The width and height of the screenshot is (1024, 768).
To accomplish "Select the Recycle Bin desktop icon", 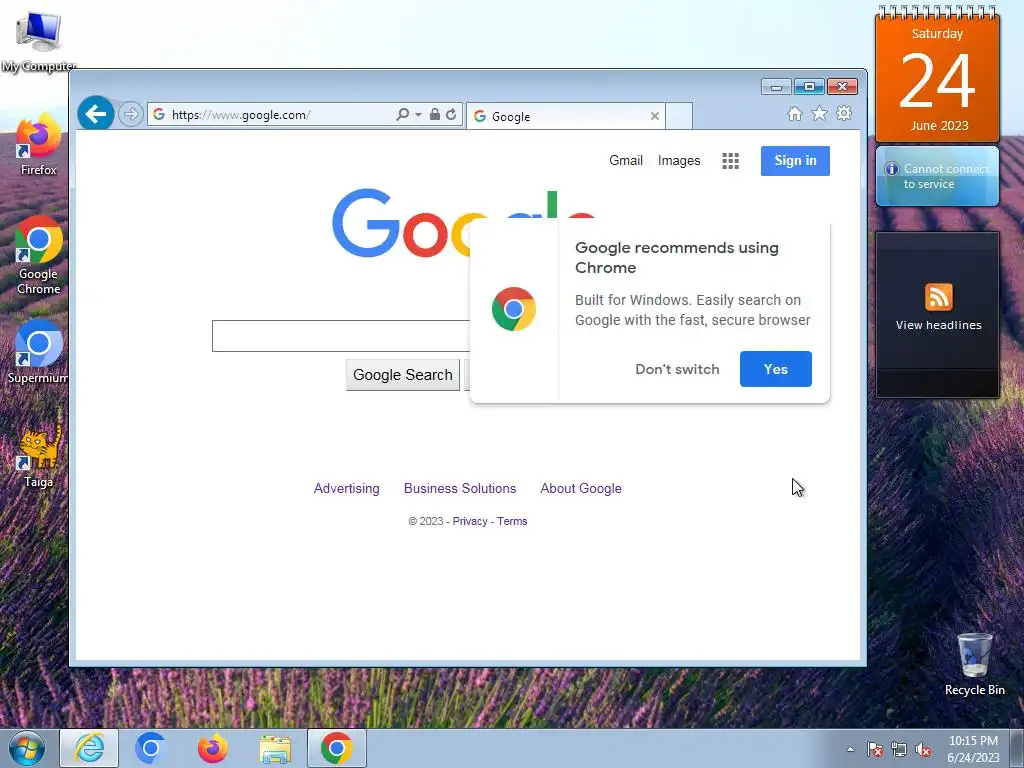I will coord(974,665).
